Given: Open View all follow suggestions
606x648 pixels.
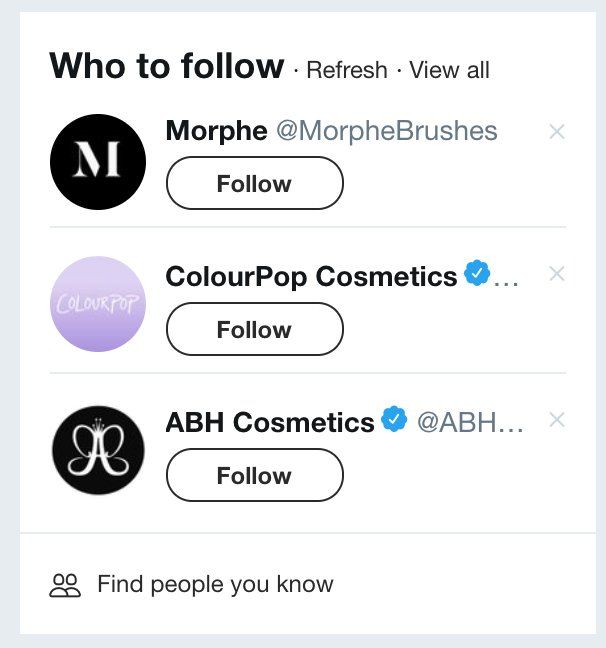Looking at the screenshot, I should [450, 70].
